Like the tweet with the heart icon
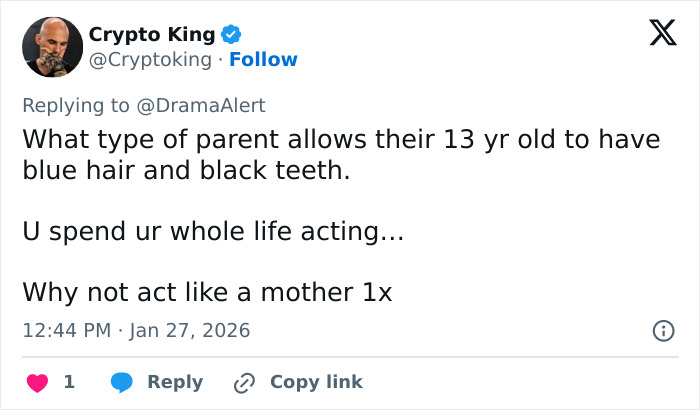 click(x=36, y=382)
